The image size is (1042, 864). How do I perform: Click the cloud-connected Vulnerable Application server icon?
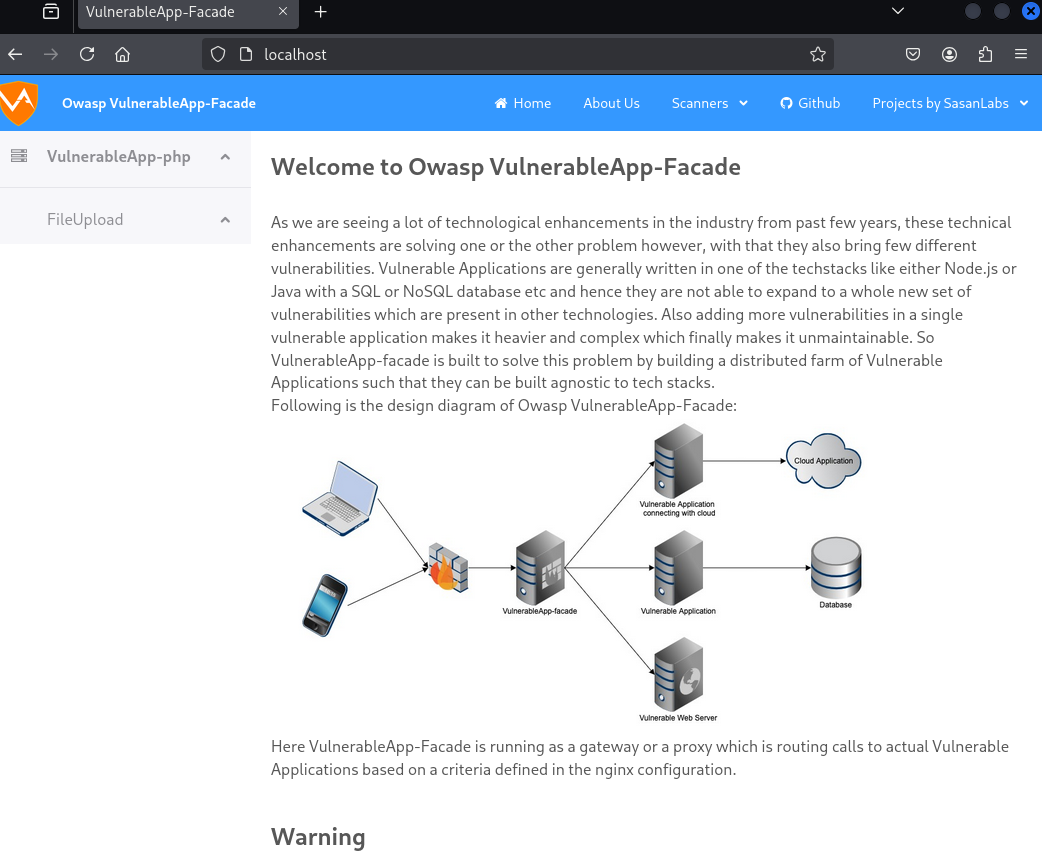click(x=678, y=461)
